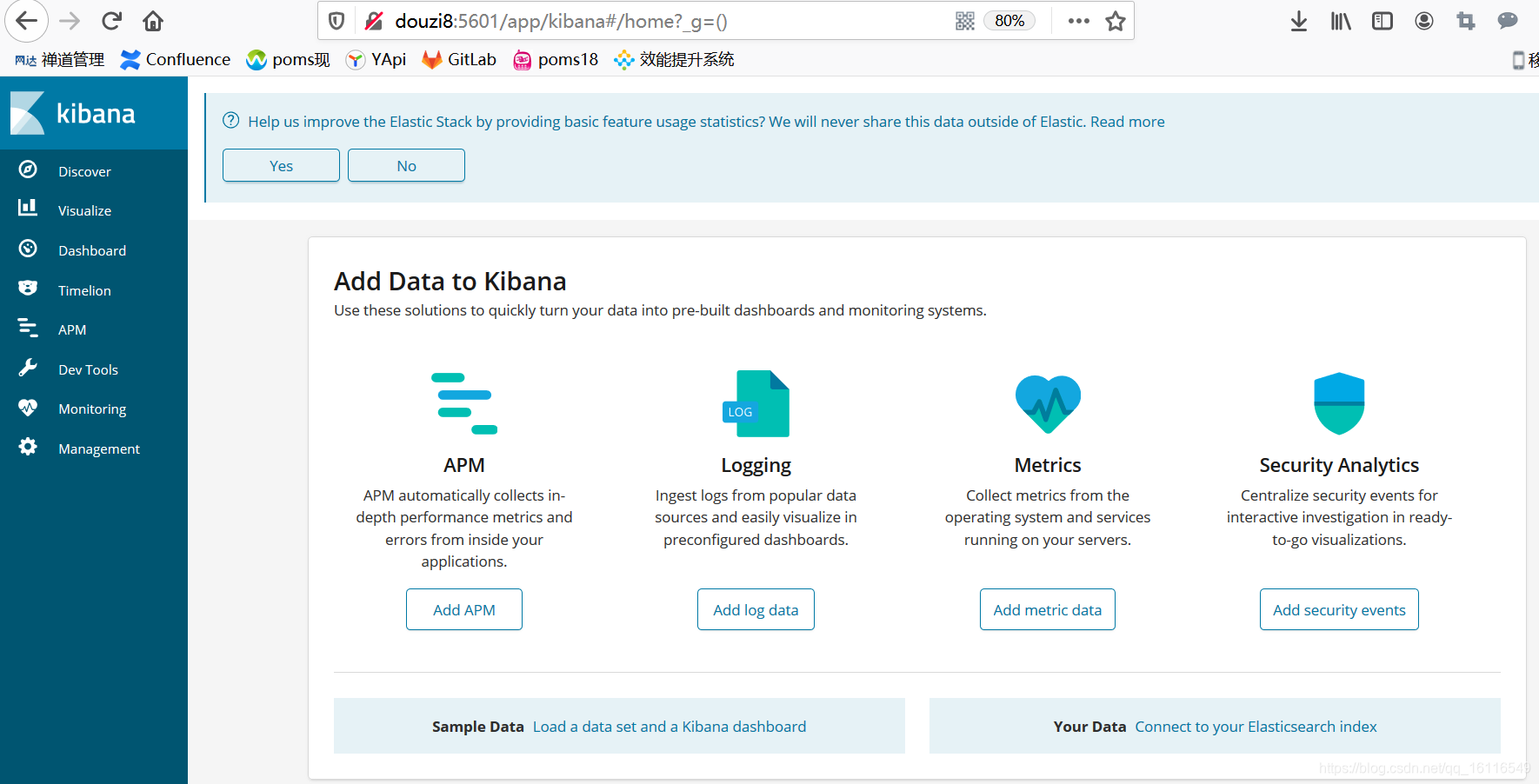Open Dev Tools via its wrench icon

click(27, 368)
